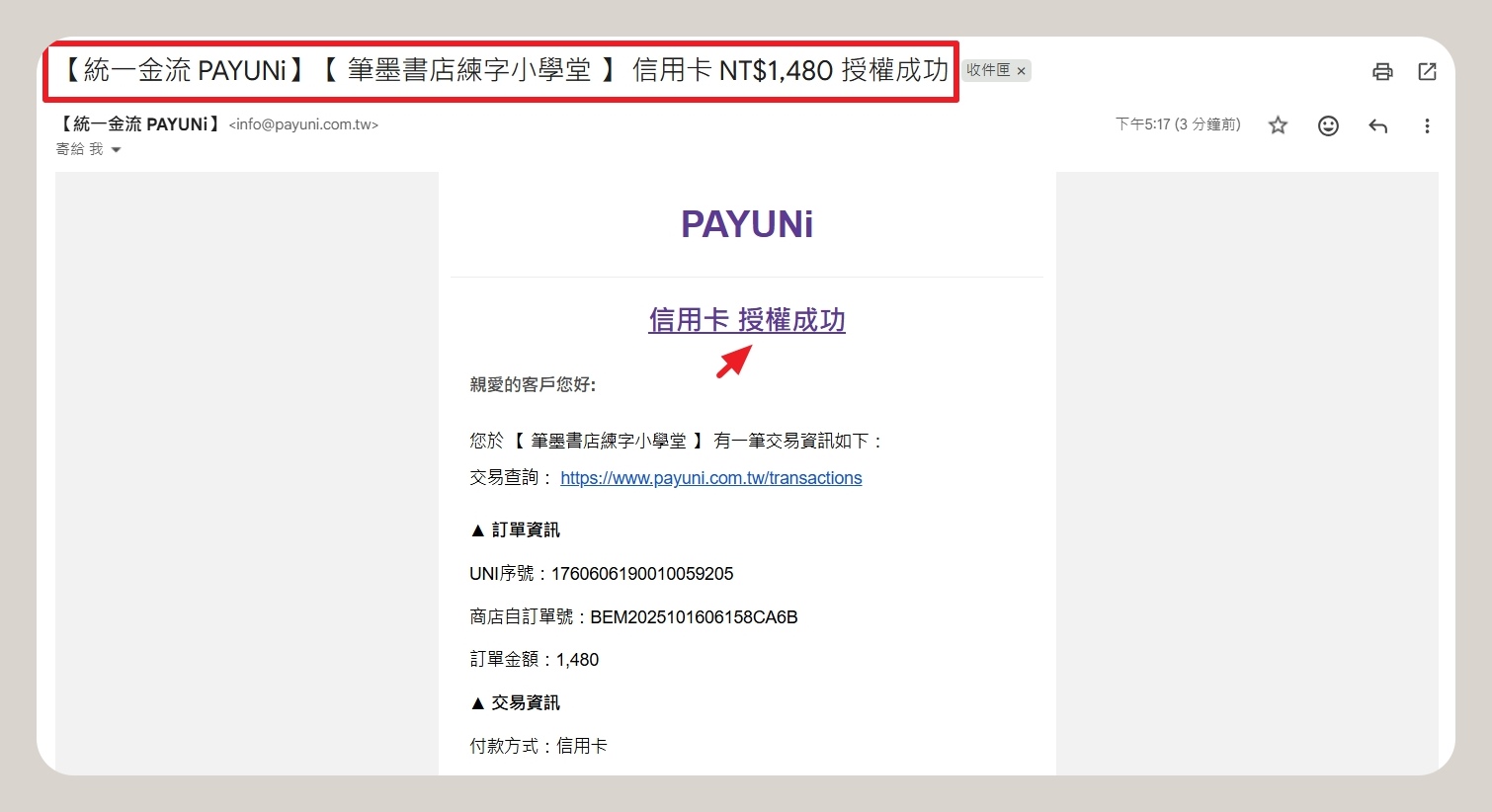The height and width of the screenshot is (812, 1492).
Task: Open the email in a new window
Action: point(1427,71)
